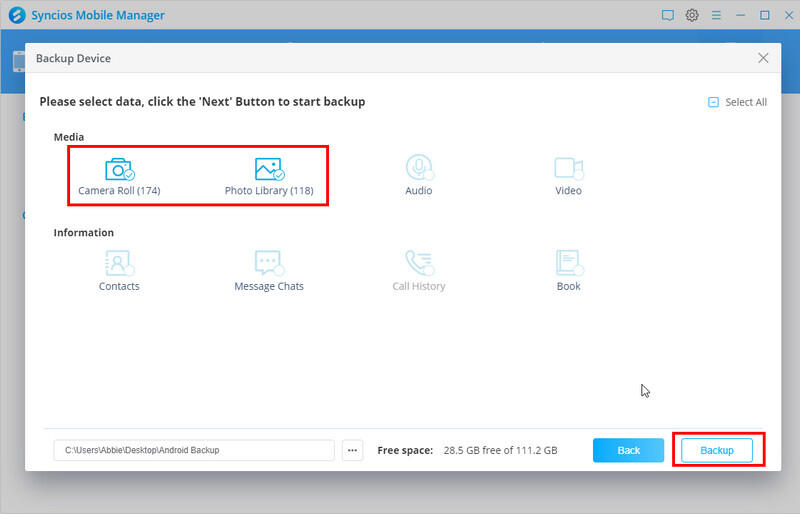Uncheck the Photo Library checkmark badge

(279, 175)
